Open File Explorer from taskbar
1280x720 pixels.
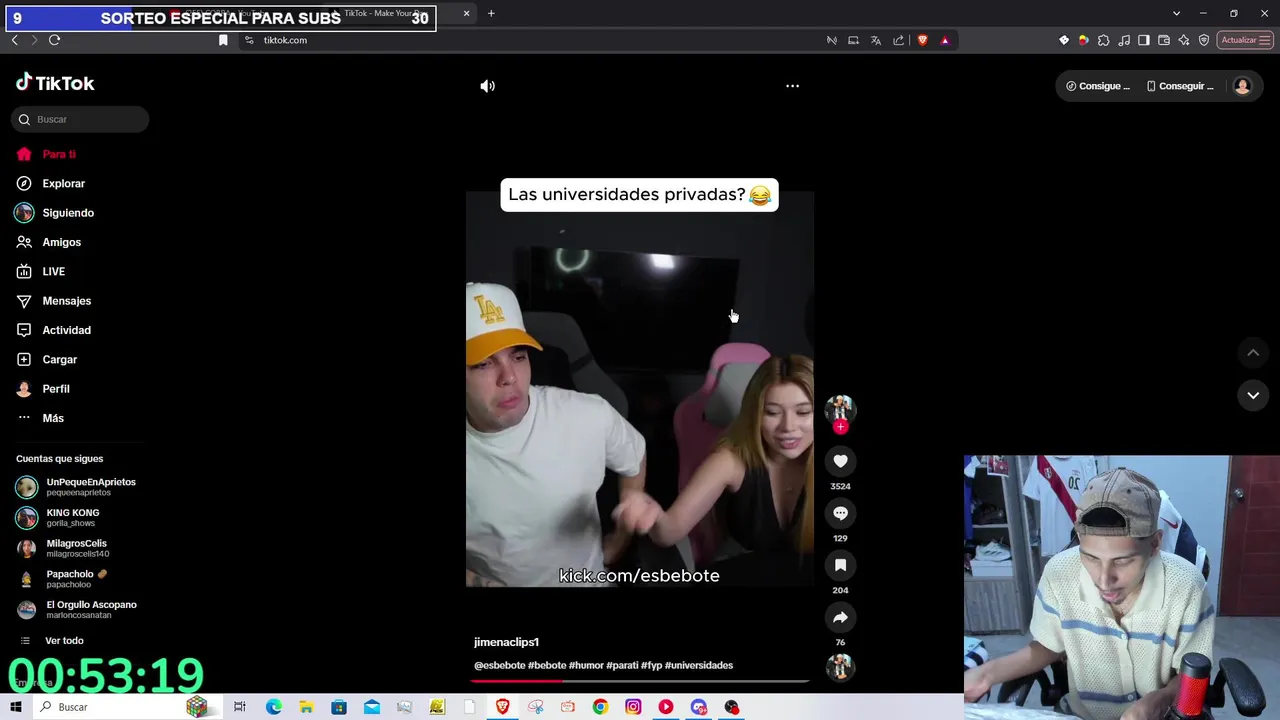[306, 707]
